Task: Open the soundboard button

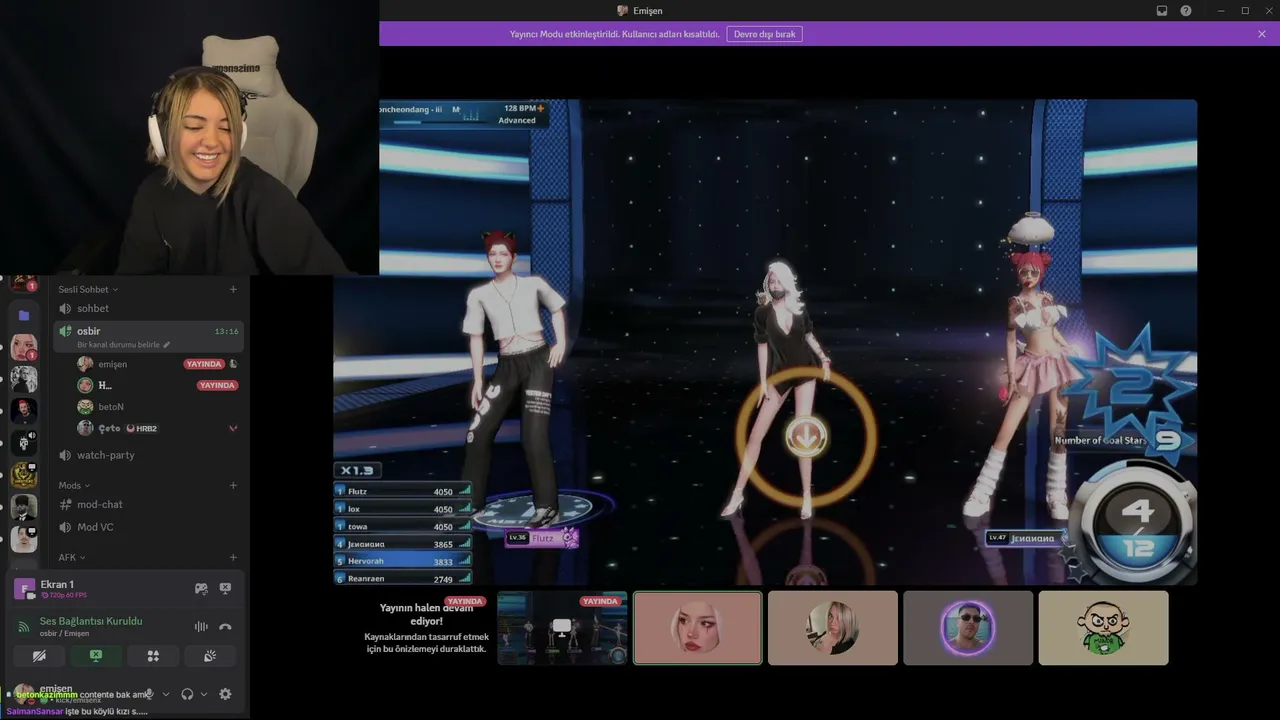Action: click(x=210, y=656)
